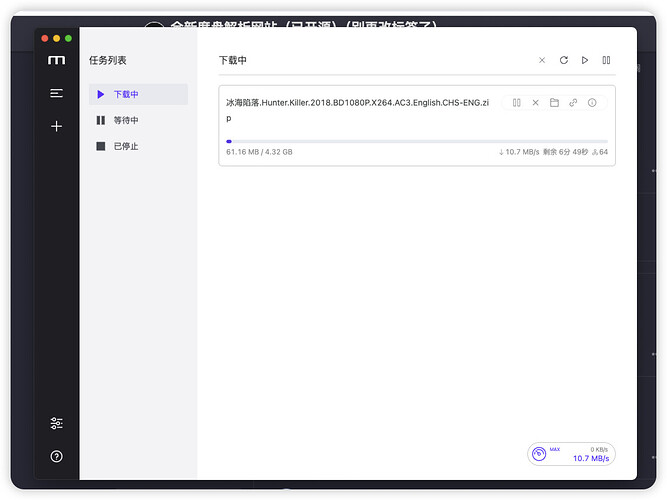Open the task list menu icon in sidebar
The height and width of the screenshot is (500, 667).
(56, 93)
